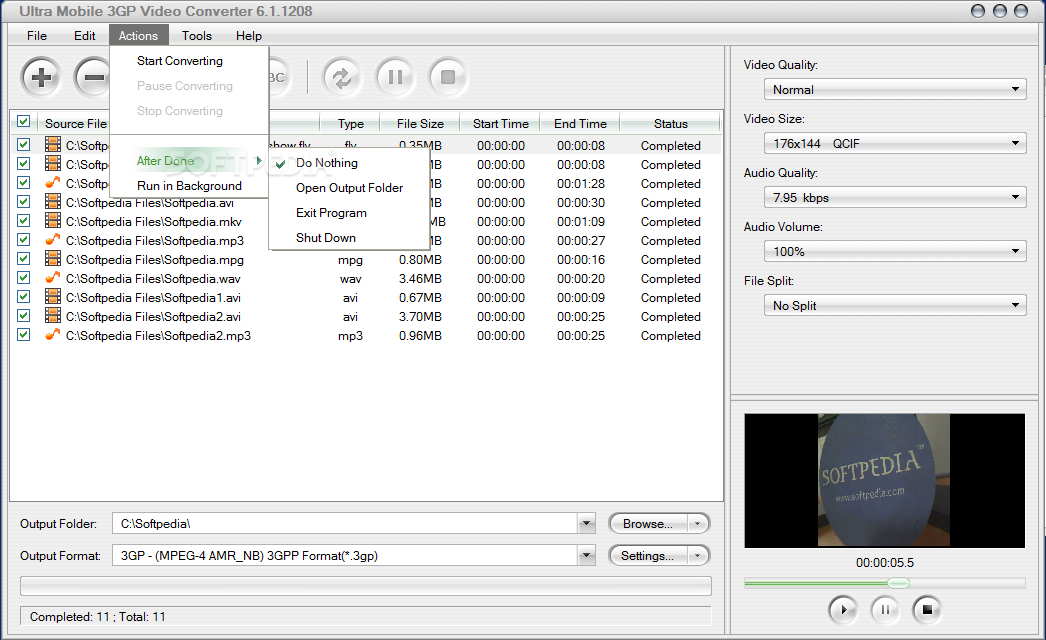Uncheck the Softpedia.mkv file checkbox

click(x=24, y=220)
